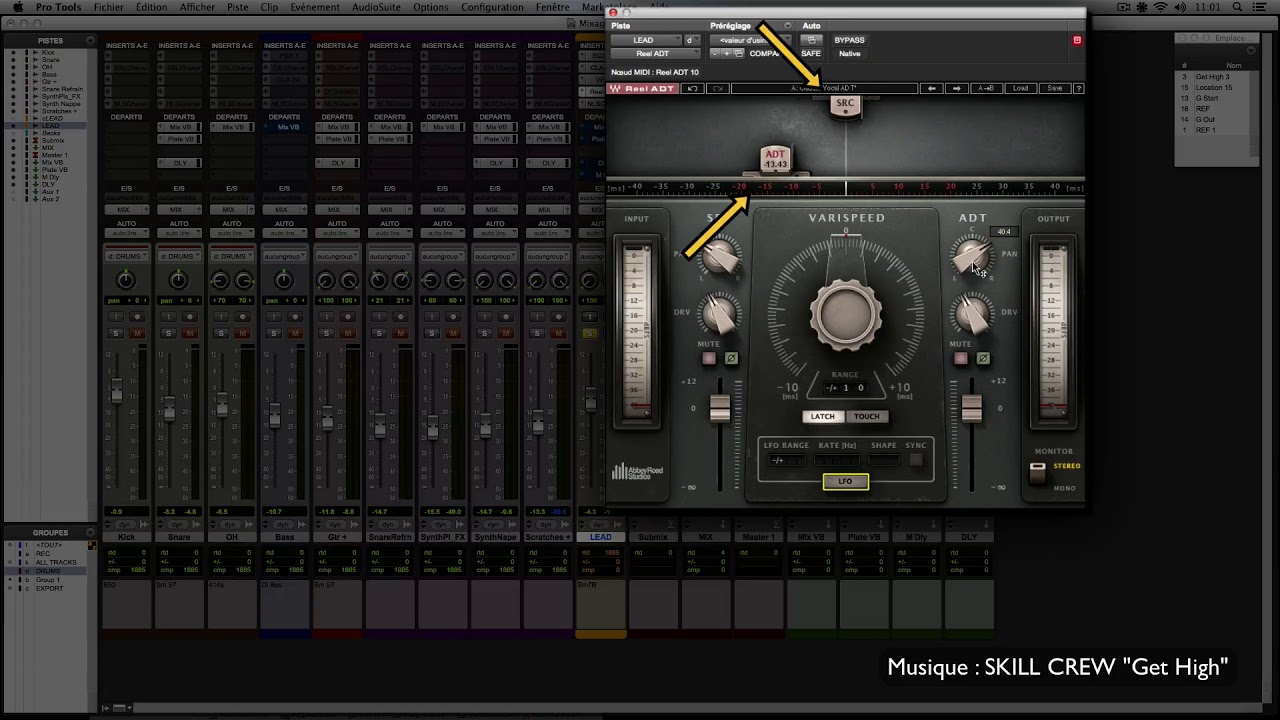Viewport: 1280px width, 720px height.
Task: Turn the large Varispeed center knob
Action: pyautogui.click(x=846, y=315)
